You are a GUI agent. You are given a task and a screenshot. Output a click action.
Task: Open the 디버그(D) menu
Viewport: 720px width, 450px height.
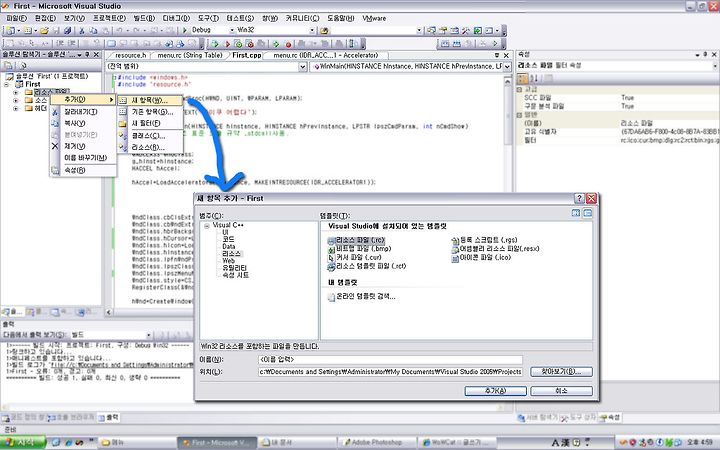(x=176, y=18)
